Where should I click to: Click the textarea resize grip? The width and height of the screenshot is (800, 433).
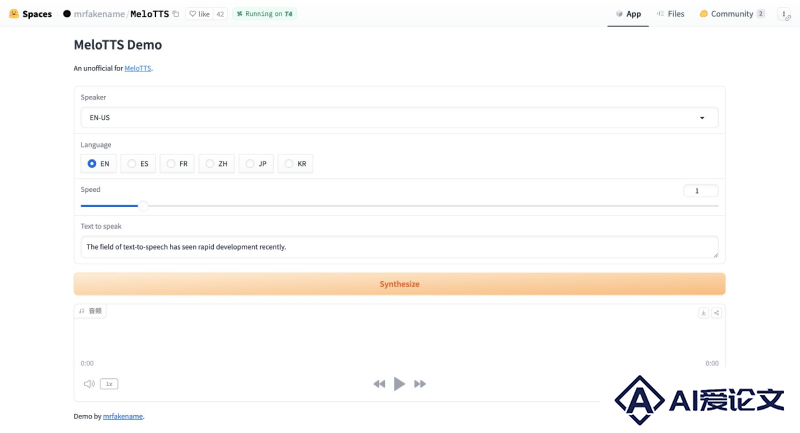(x=715, y=255)
